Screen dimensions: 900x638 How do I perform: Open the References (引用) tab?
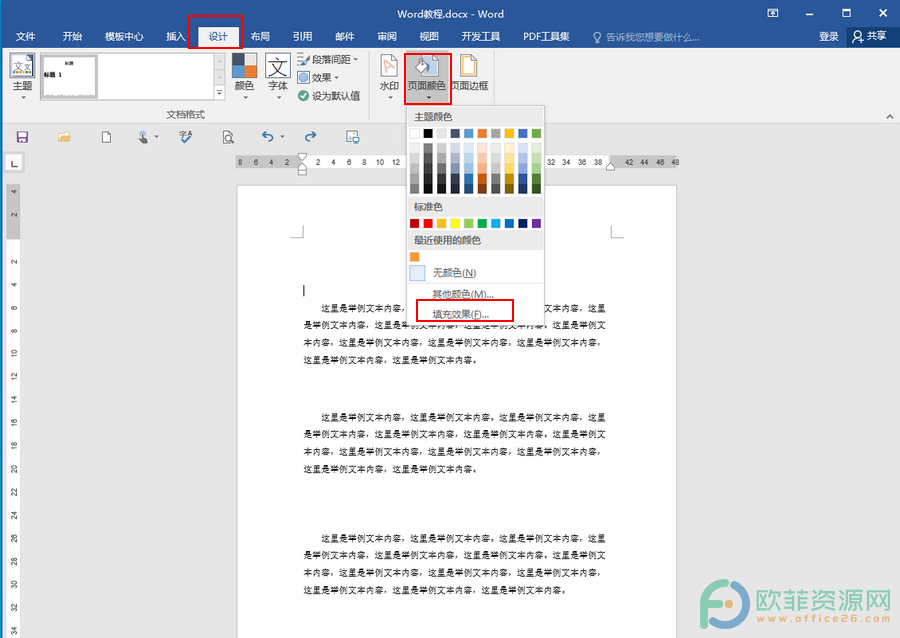coord(302,37)
